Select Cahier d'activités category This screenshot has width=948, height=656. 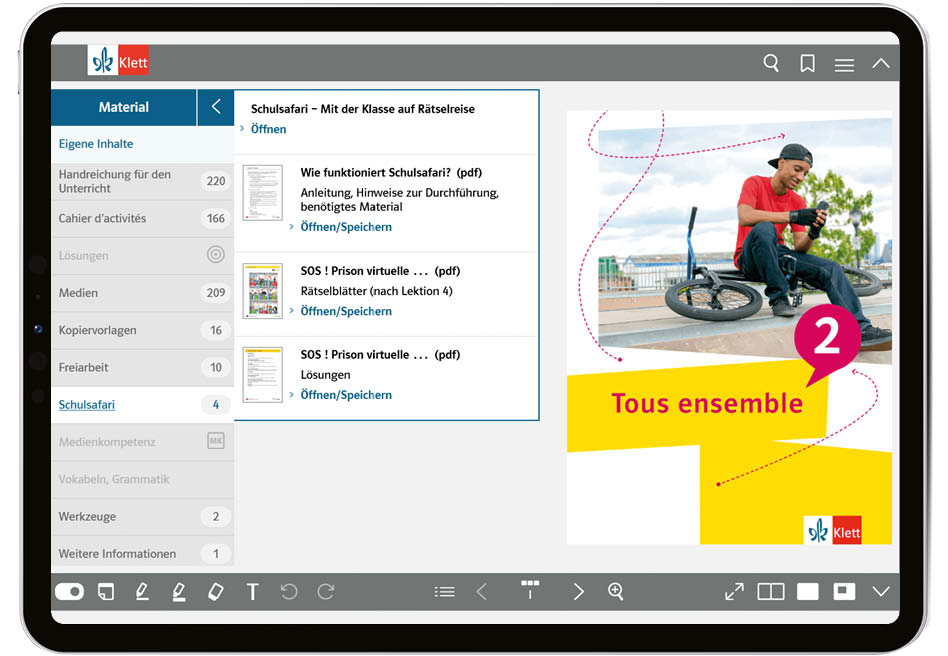(142, 218)
